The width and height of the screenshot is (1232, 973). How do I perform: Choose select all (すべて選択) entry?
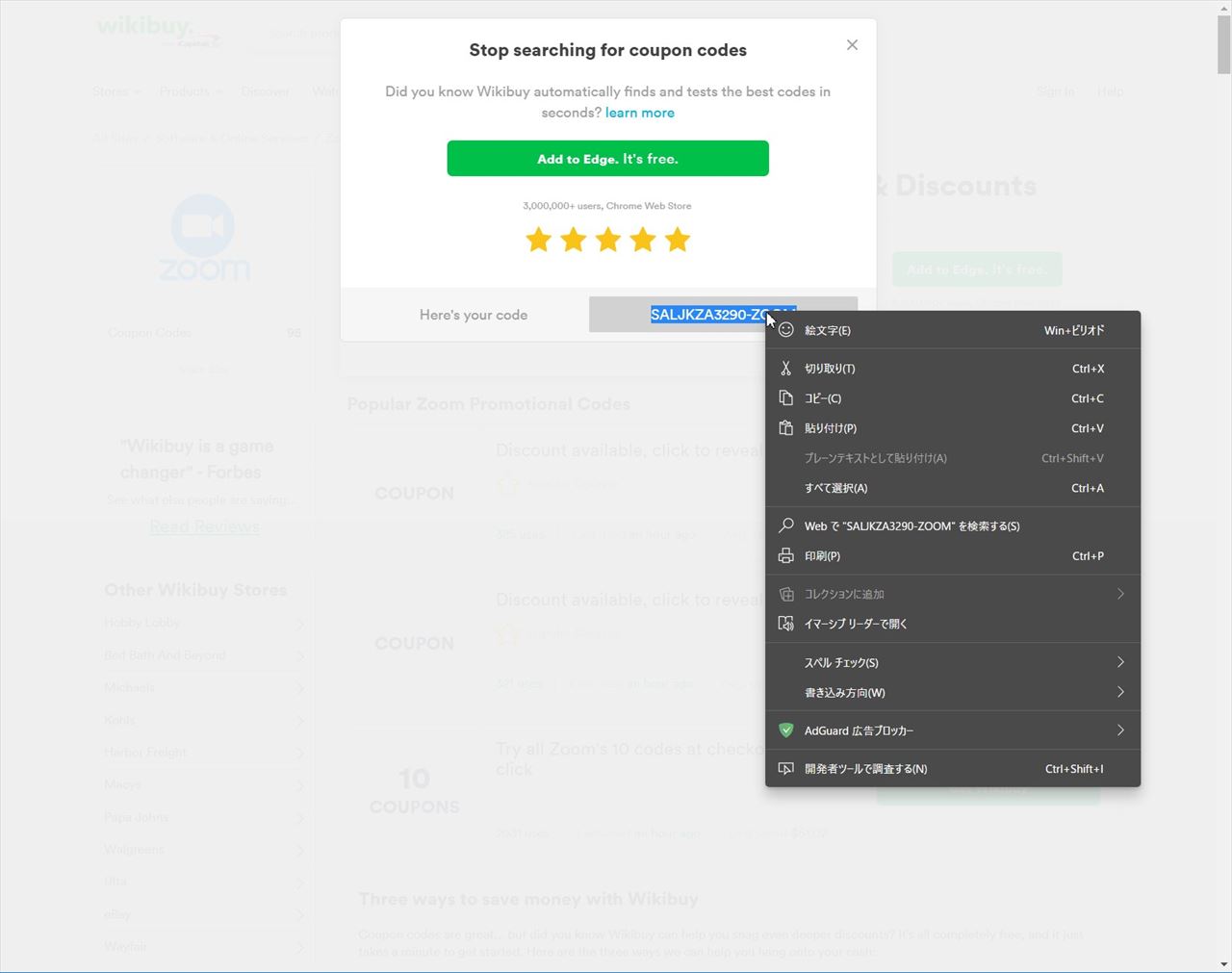click(x=953, y=488)
